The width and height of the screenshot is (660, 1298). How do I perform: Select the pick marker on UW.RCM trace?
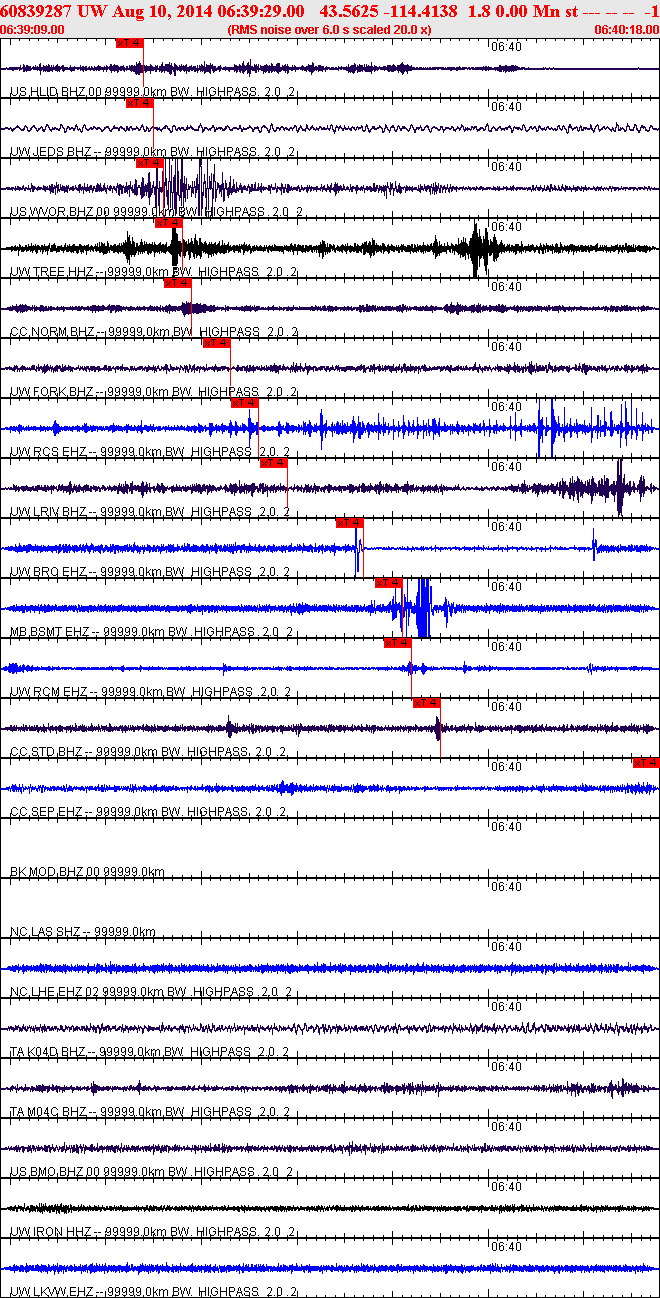[398, 643]
